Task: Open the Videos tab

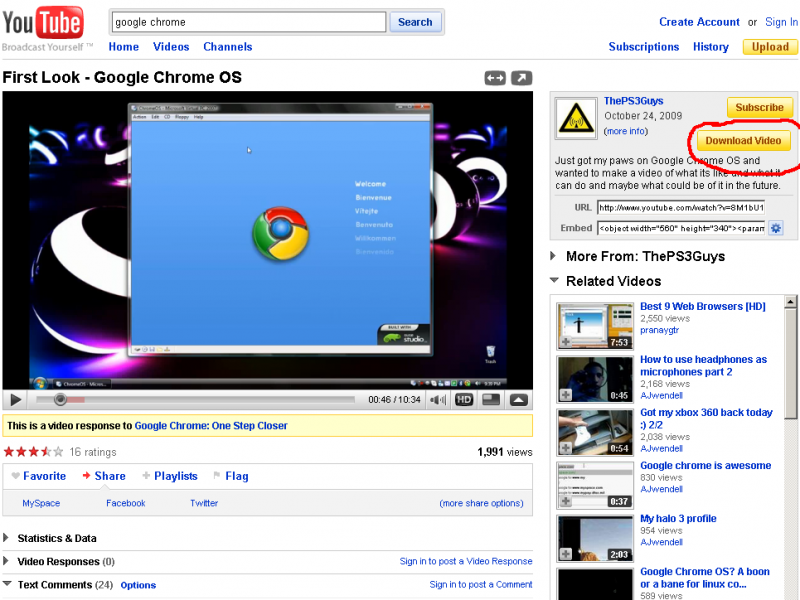Action: click(x=171, y=47)
